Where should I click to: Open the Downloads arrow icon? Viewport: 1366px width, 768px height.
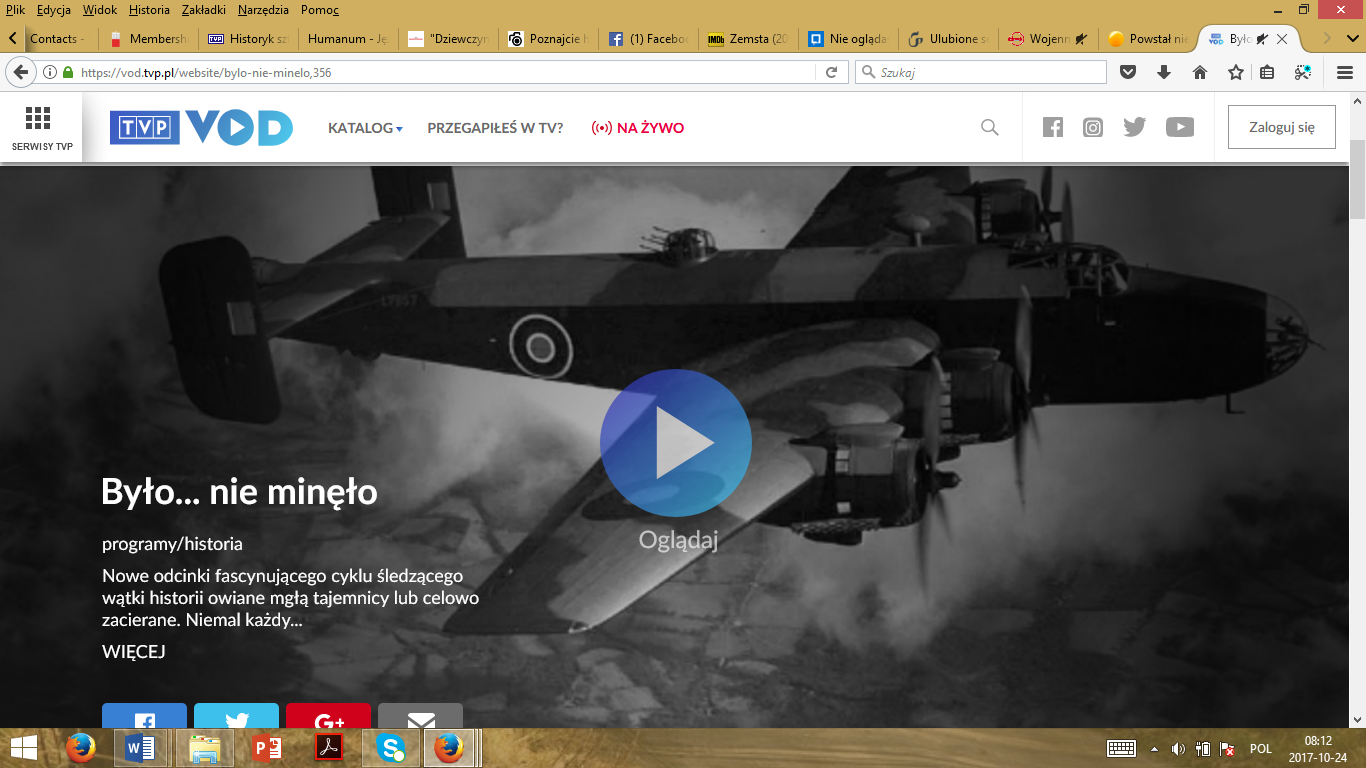point(1164,72)
